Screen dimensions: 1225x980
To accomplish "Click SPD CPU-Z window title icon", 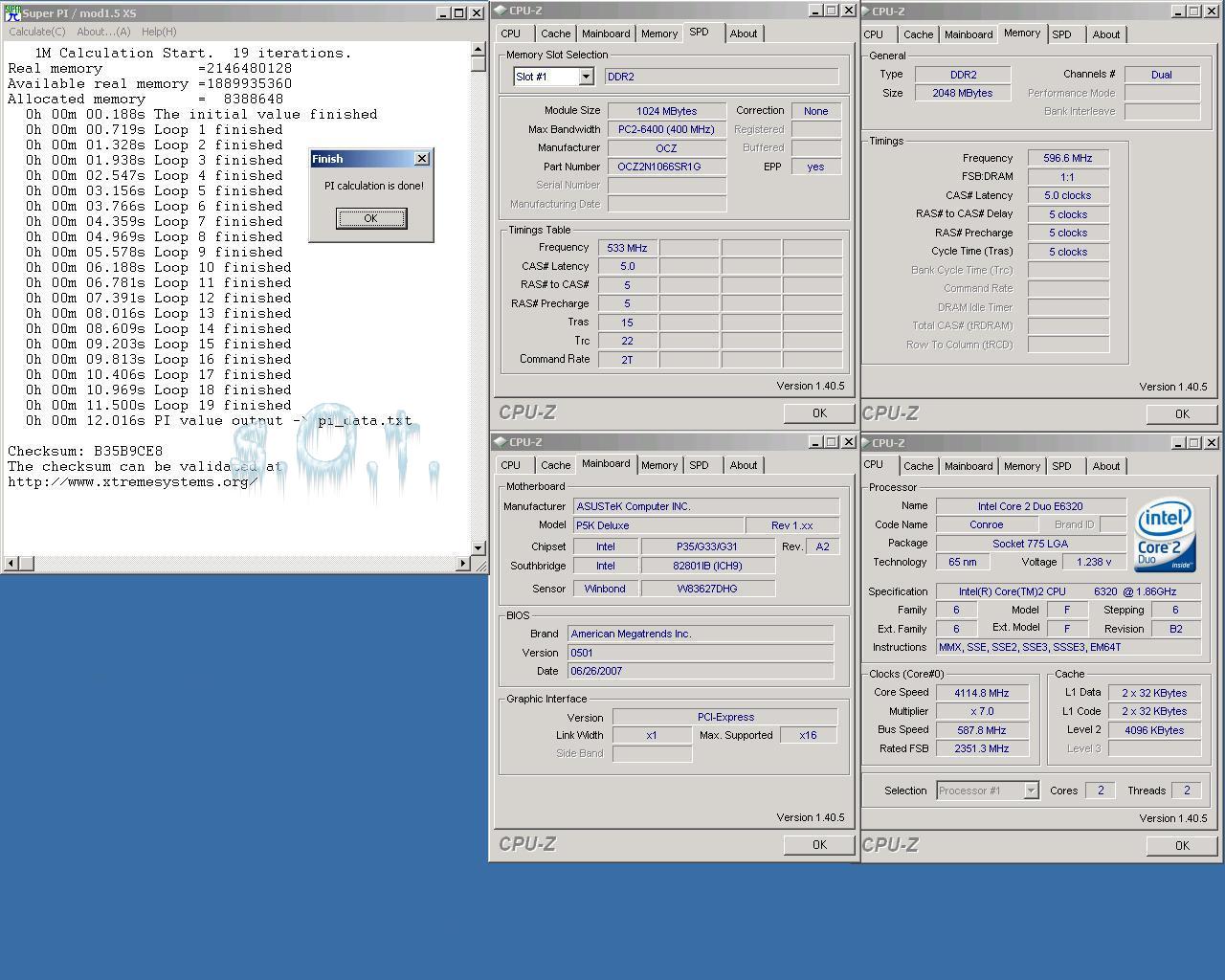I will point(500,11).
